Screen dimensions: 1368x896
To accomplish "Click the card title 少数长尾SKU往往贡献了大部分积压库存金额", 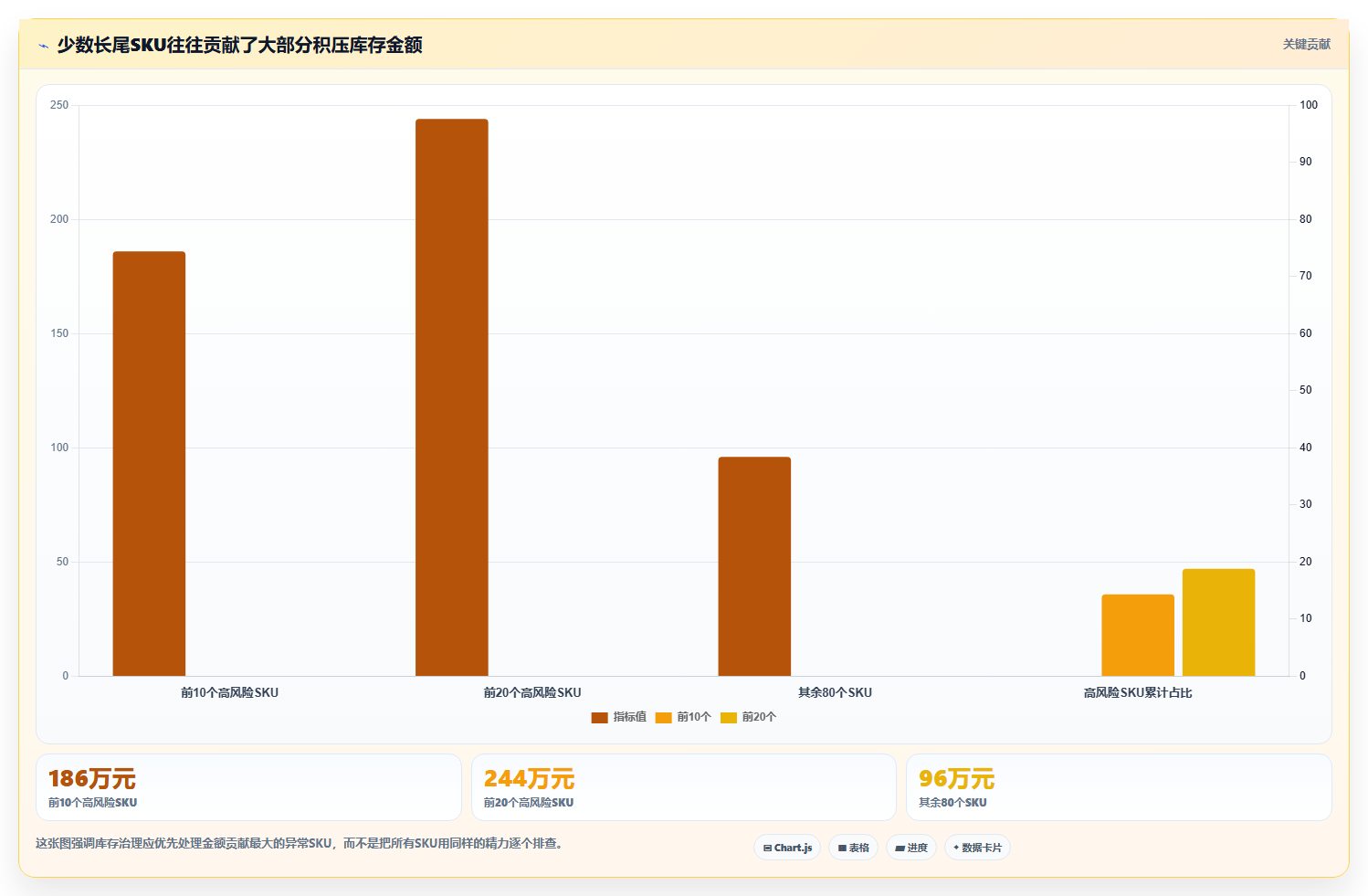I will pos(239,45).
